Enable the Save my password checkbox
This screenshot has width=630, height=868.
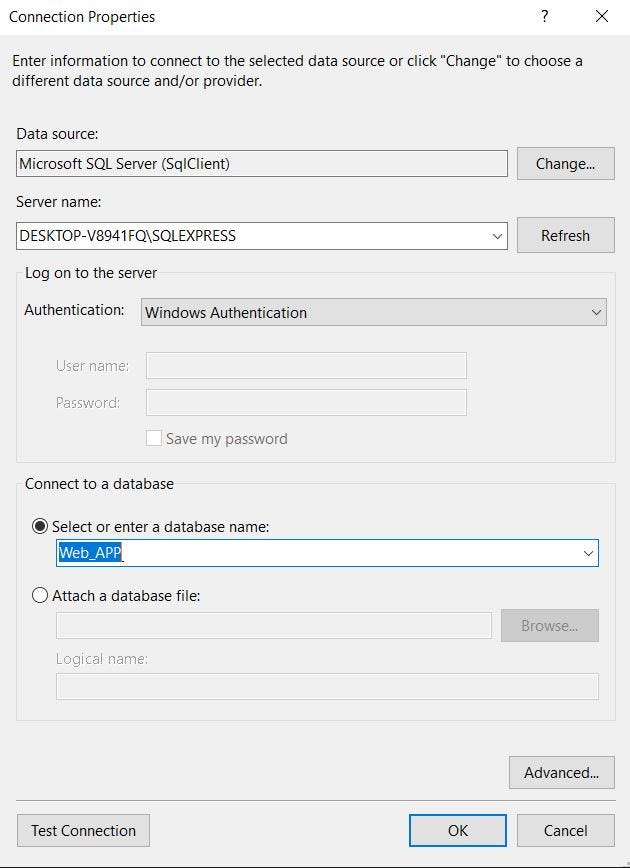click(x=154, y=438)
